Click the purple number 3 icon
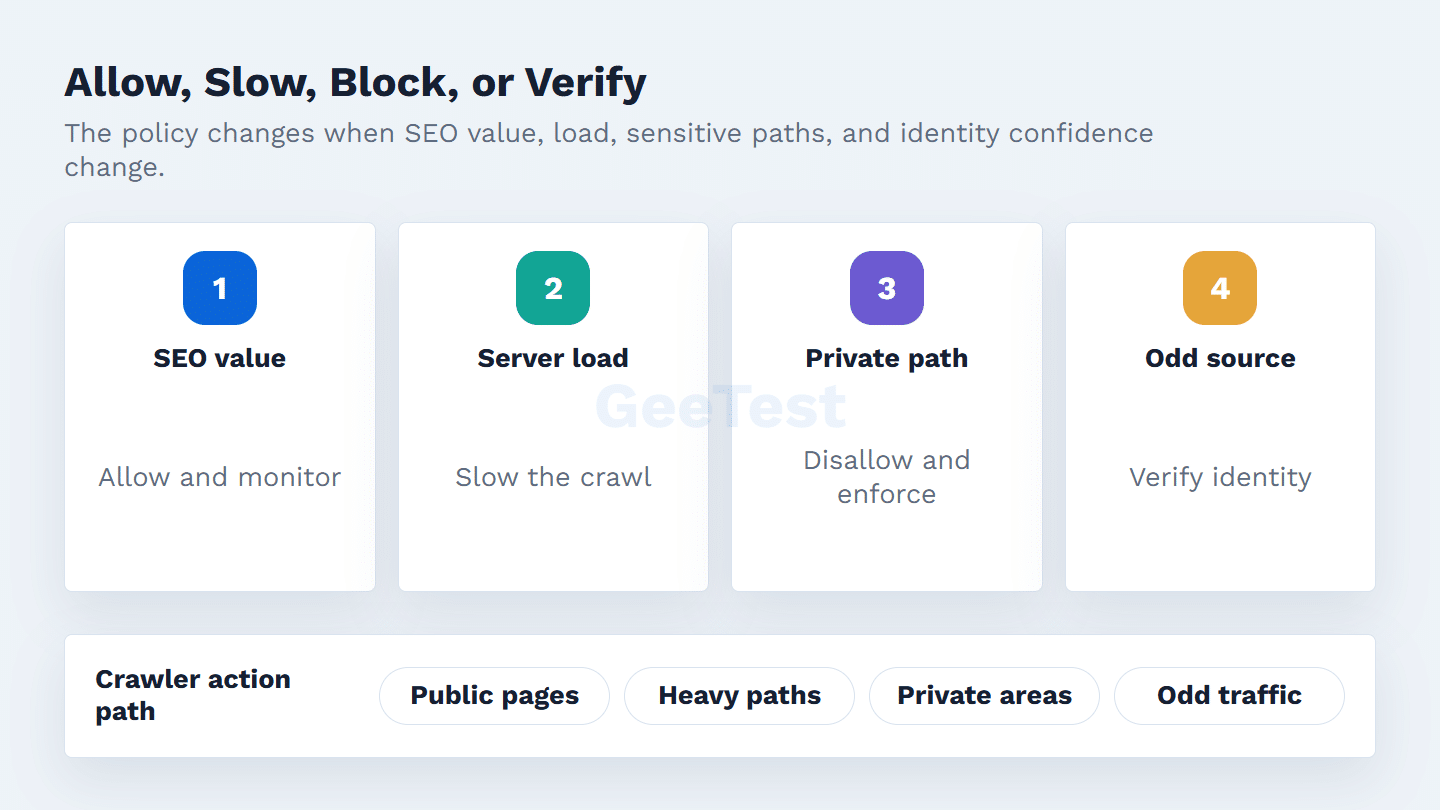Image resolution: width=1440 pixels, height=810 pixels. 887,288
